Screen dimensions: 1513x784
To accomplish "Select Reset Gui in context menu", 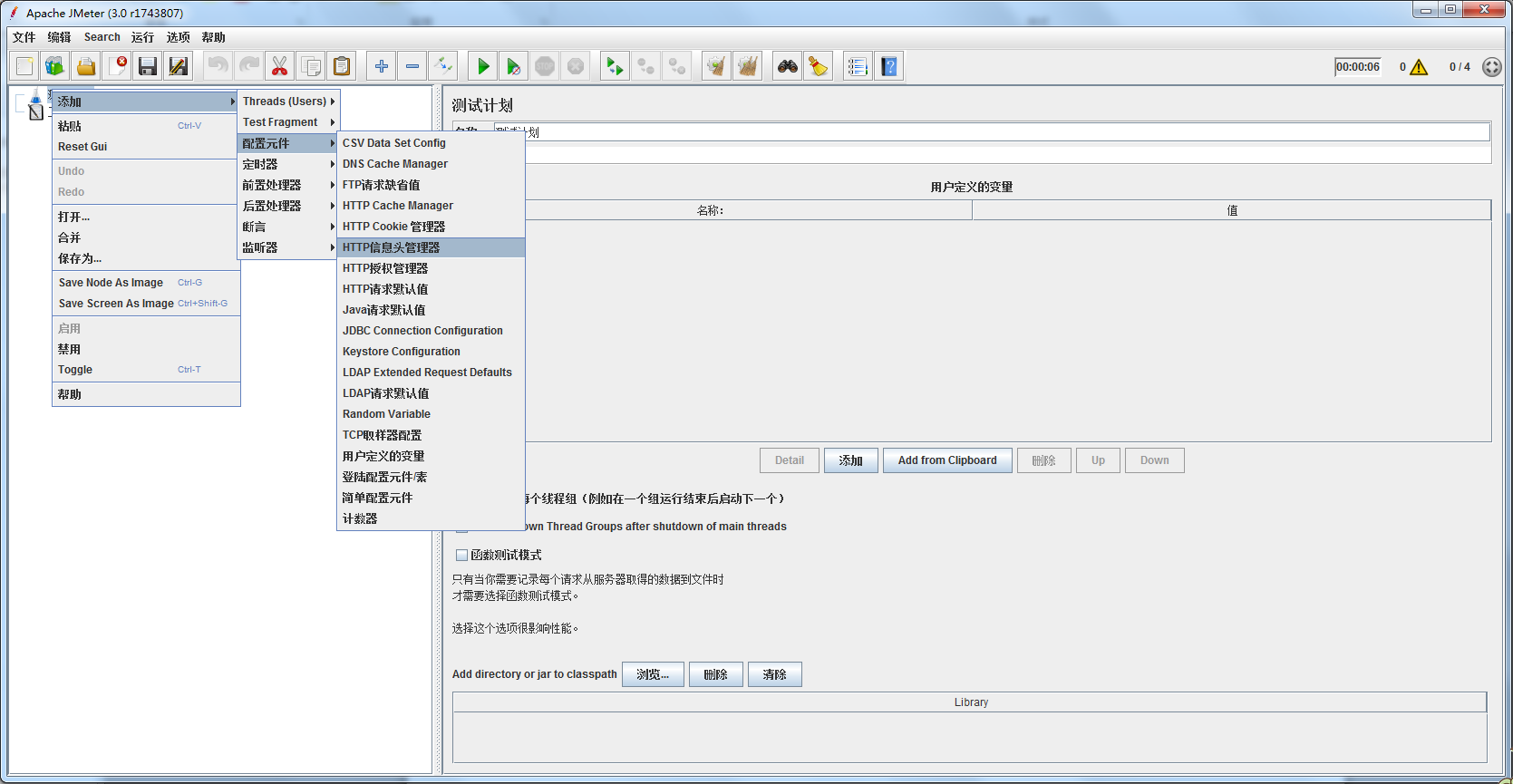I will 146,147.
